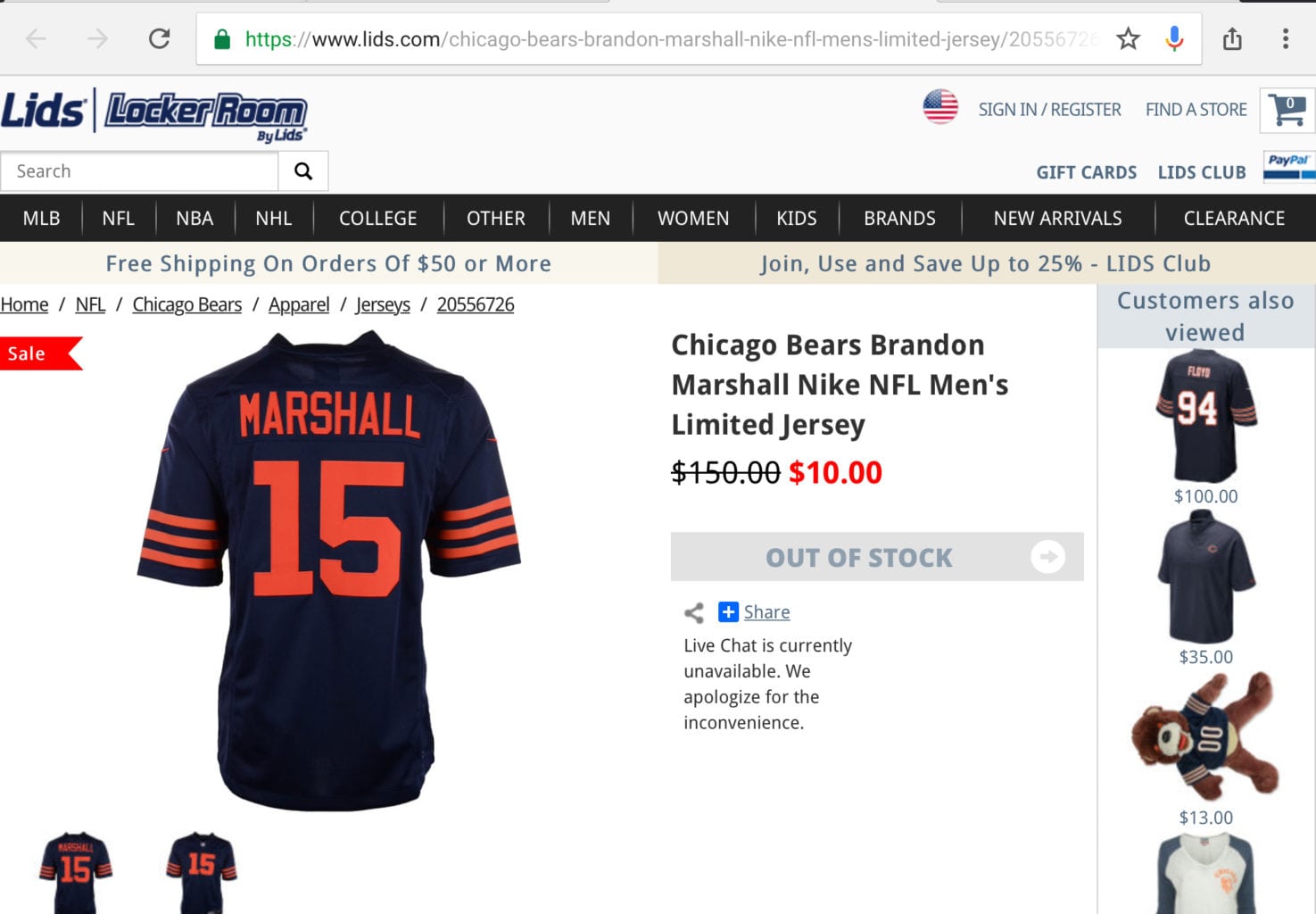Focus the Search input field
Image resolution: width=1316 pixels, height=914 pixels.
tap(139, 170)
